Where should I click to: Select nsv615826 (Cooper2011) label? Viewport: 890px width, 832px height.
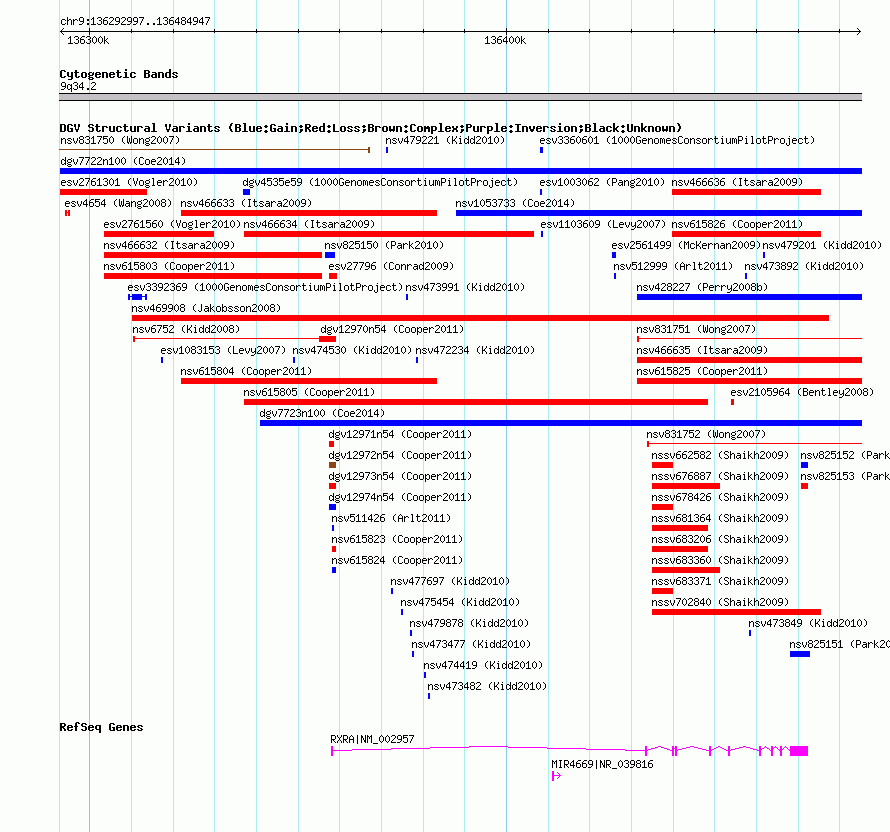click(x=737, y=224)
